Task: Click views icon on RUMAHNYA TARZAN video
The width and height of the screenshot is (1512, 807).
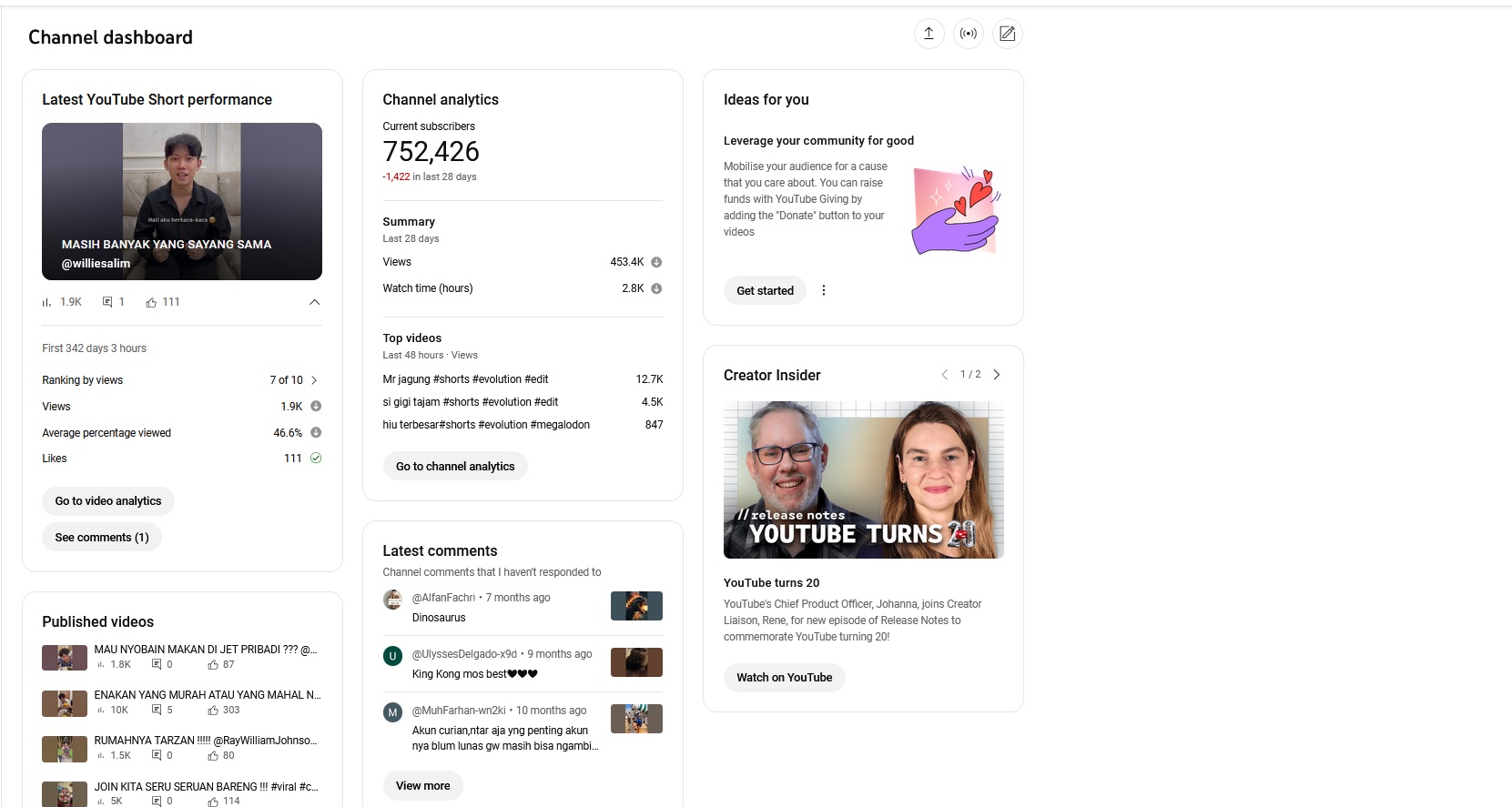Action: (x=100, y=756)
